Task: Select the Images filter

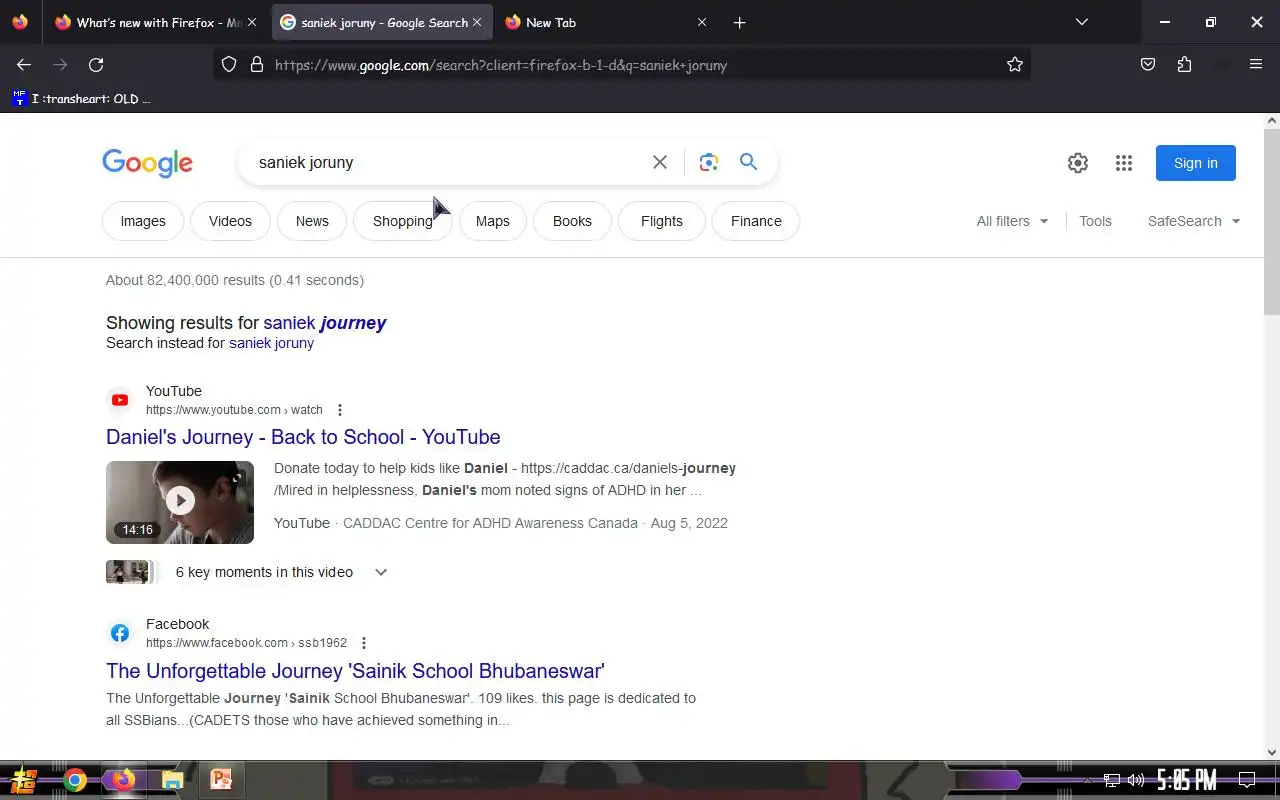Action: (x=143, y=221)
